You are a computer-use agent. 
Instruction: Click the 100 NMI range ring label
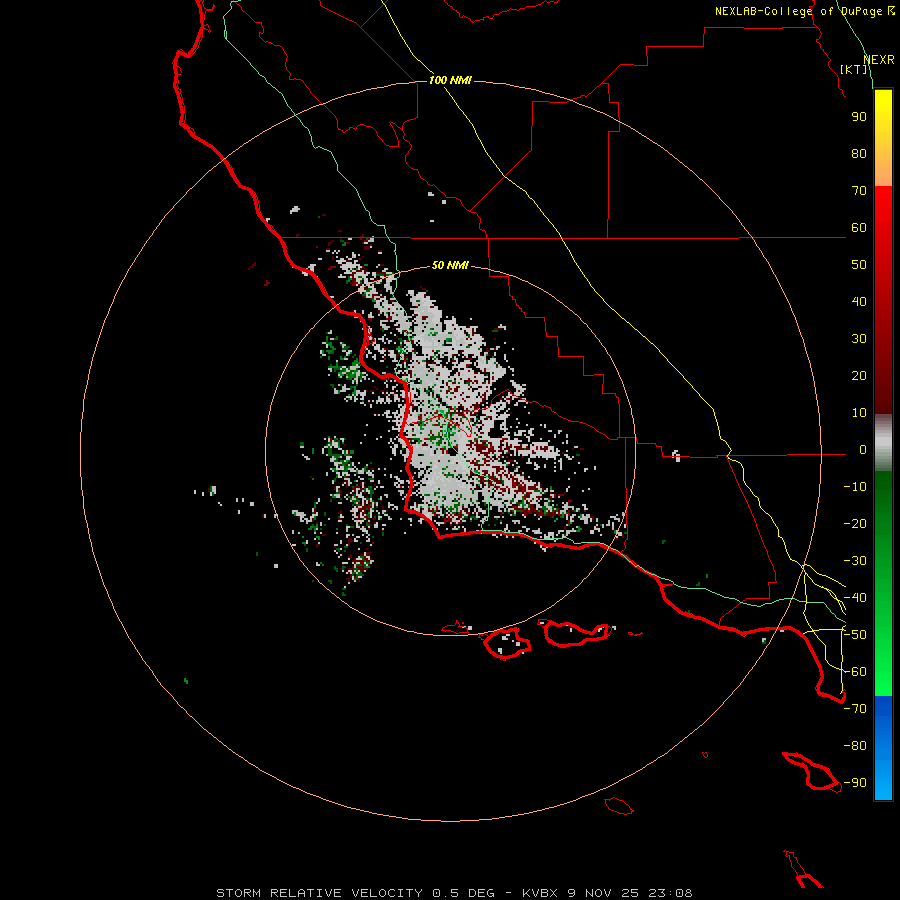[450, 80]
